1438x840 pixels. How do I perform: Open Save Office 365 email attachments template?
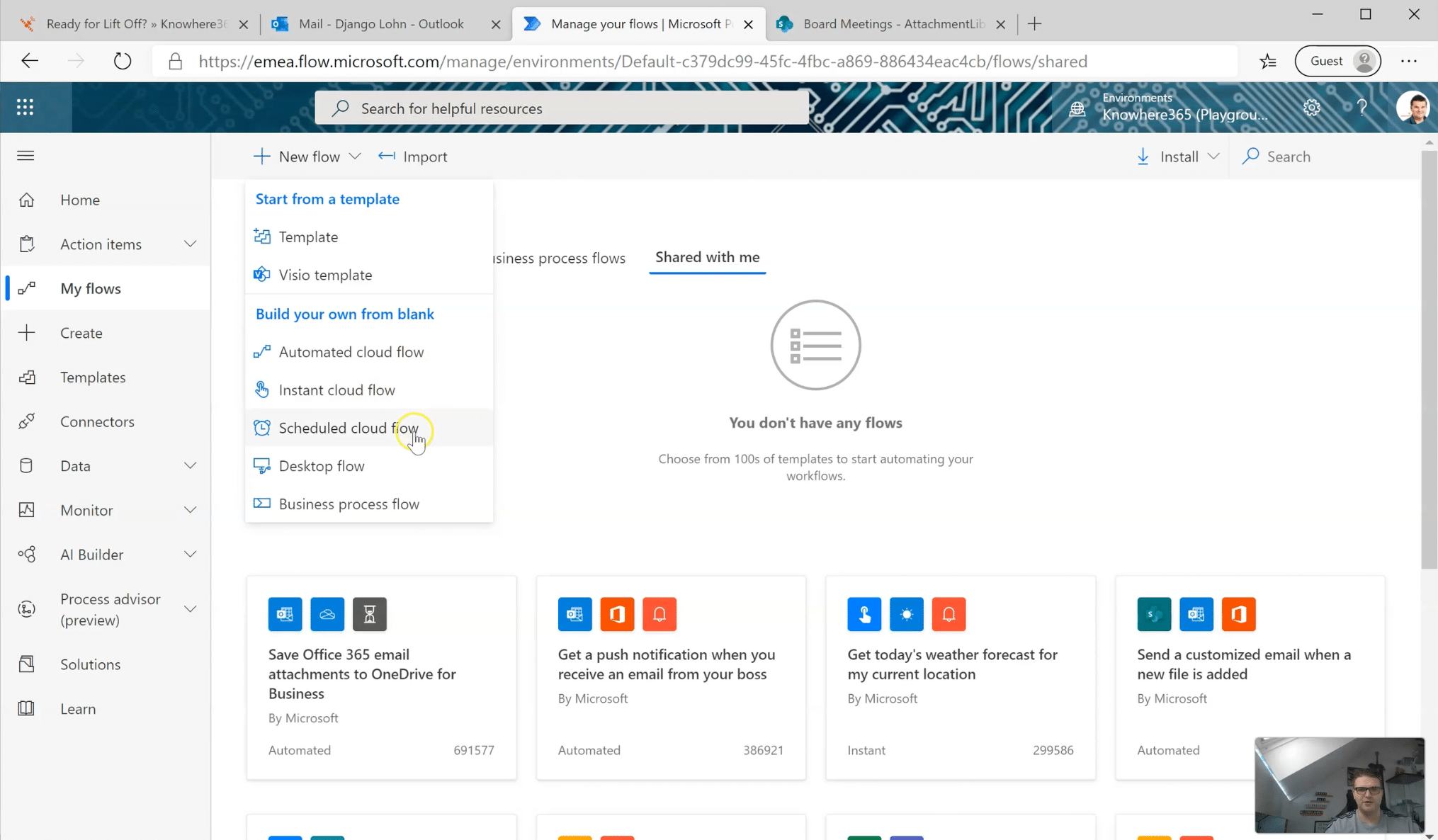pyautogui.click(x=381, y=678)
